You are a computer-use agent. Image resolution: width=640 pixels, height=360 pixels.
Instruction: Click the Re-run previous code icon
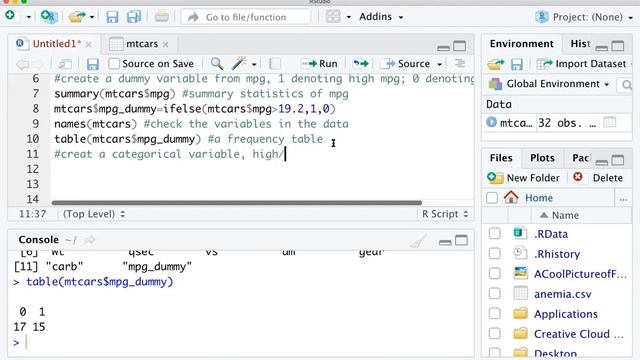click(x=361, y=64)
